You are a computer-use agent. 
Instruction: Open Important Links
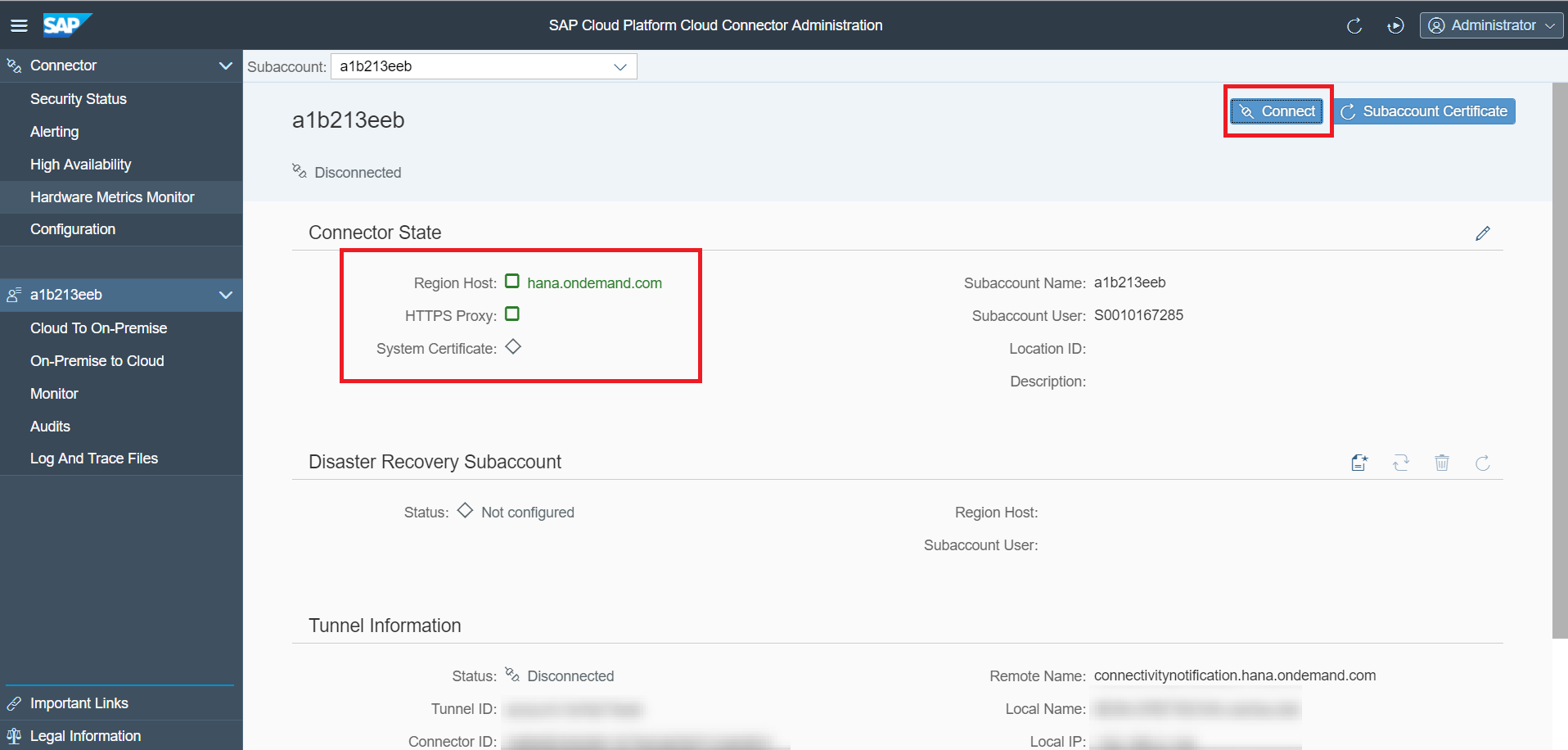[x=79, y=703]
